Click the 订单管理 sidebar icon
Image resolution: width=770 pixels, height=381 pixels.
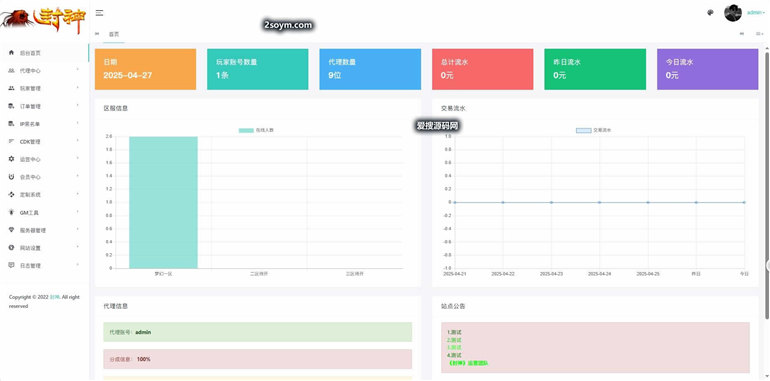(x=11, y=106)
